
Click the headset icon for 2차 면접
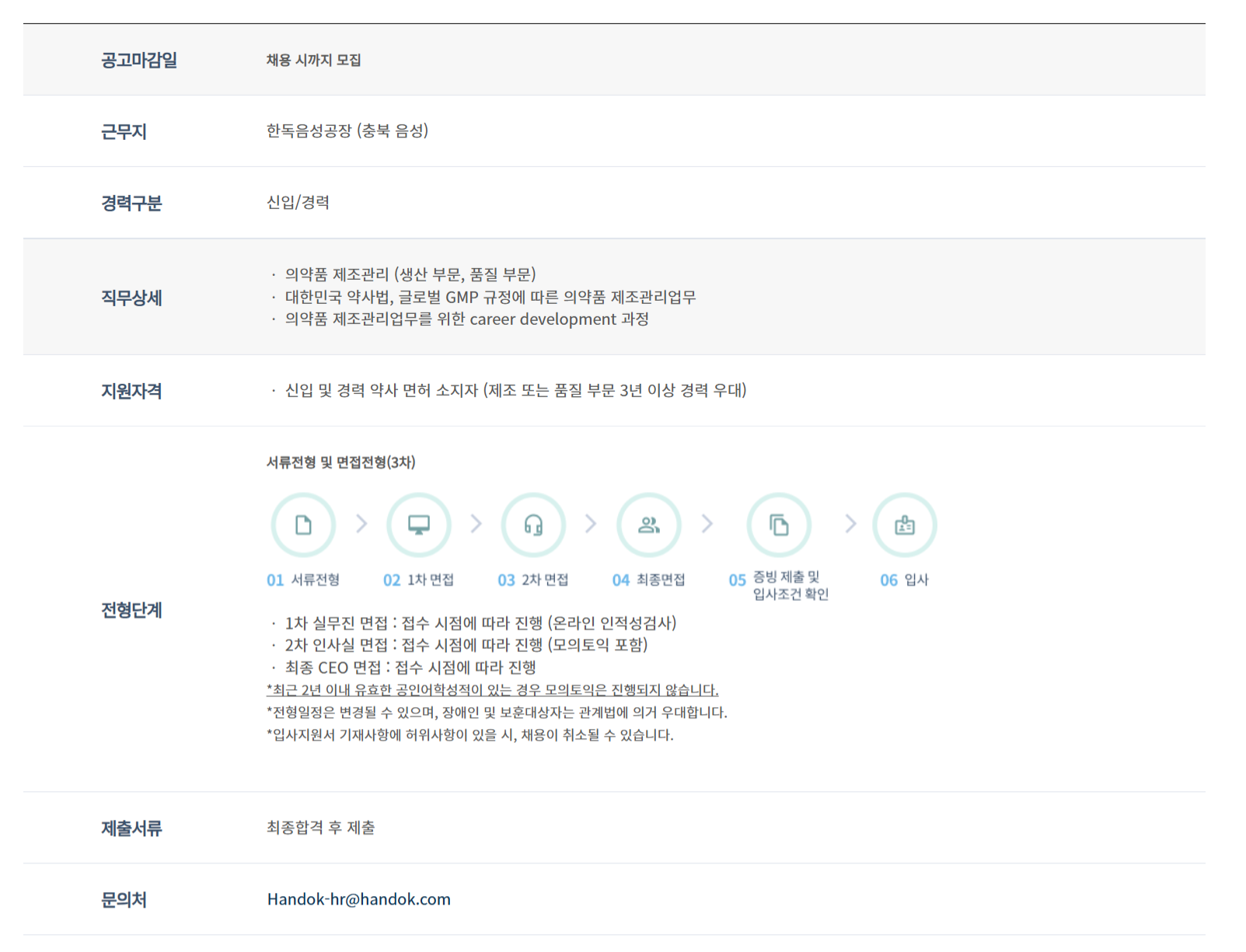[533, 525]
